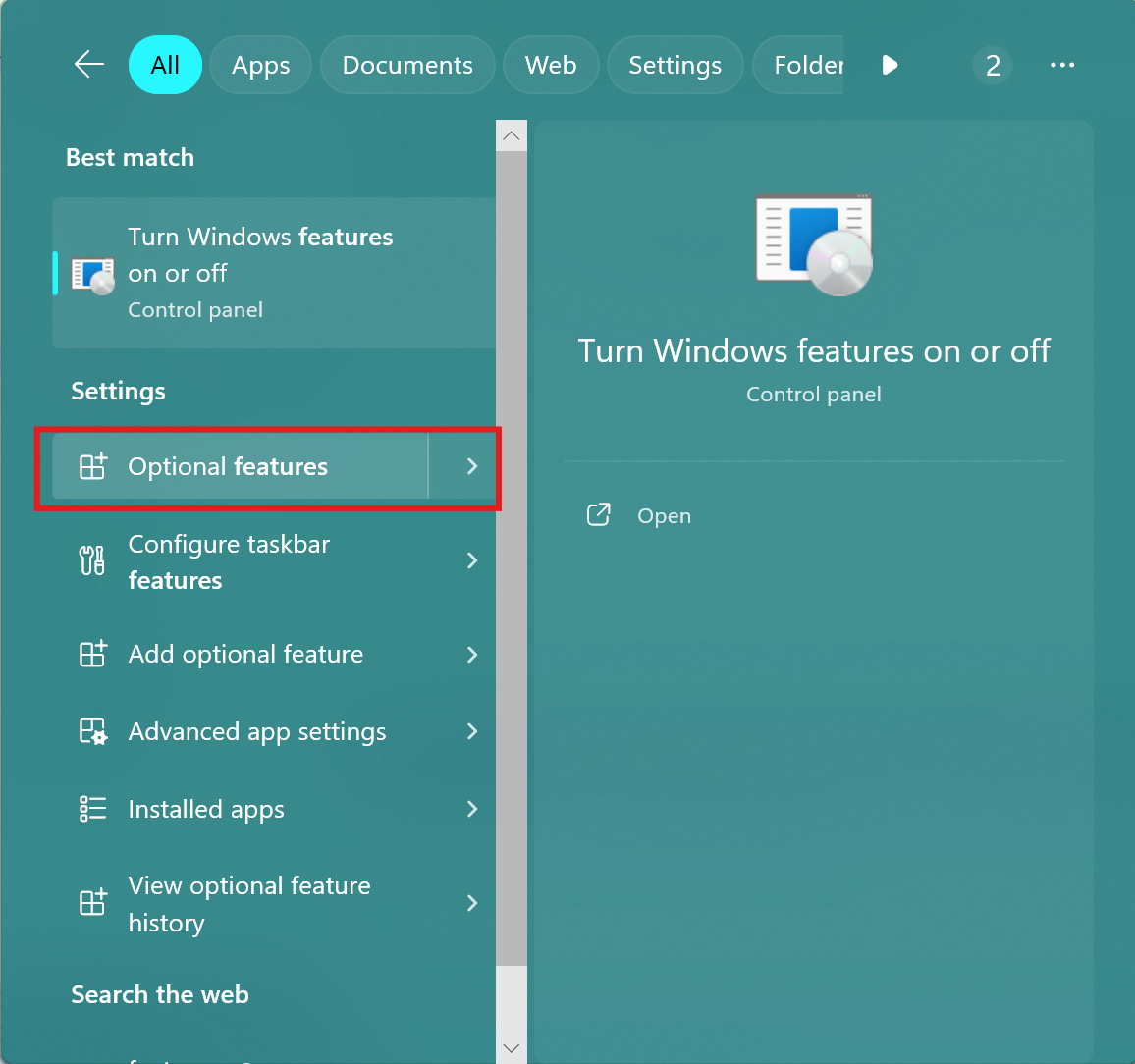
Task: Switch to the Web filter tab
Action: (551, 65)
